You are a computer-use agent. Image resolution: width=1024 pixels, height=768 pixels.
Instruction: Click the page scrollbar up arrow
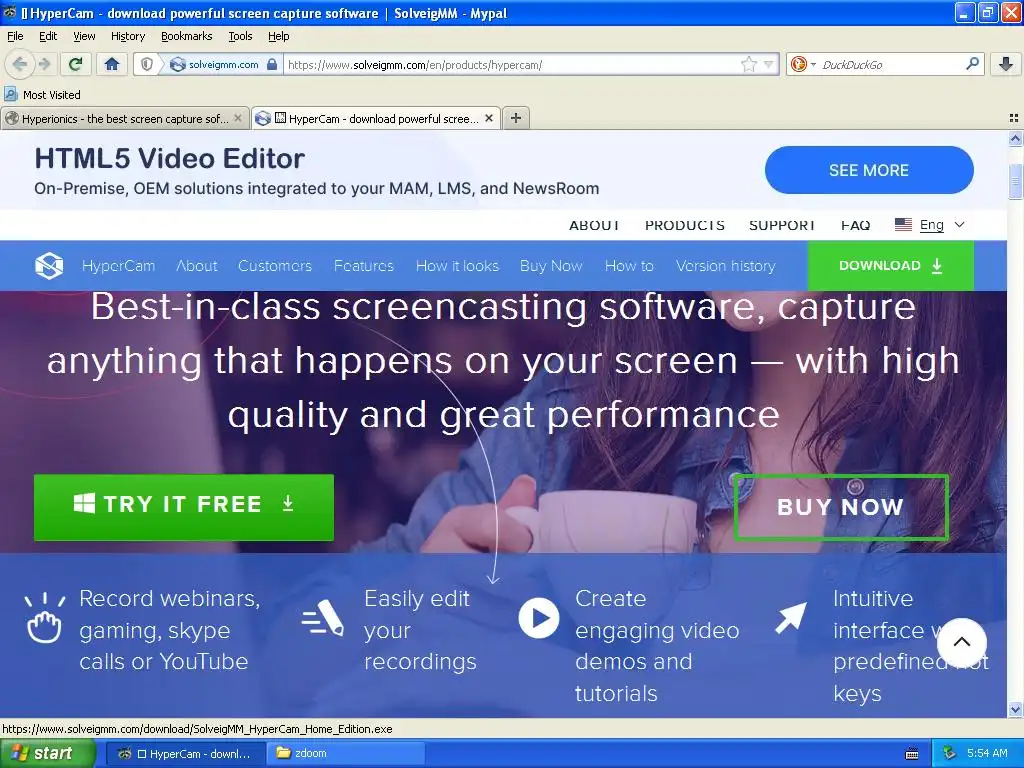click(x=1015, y=138)
